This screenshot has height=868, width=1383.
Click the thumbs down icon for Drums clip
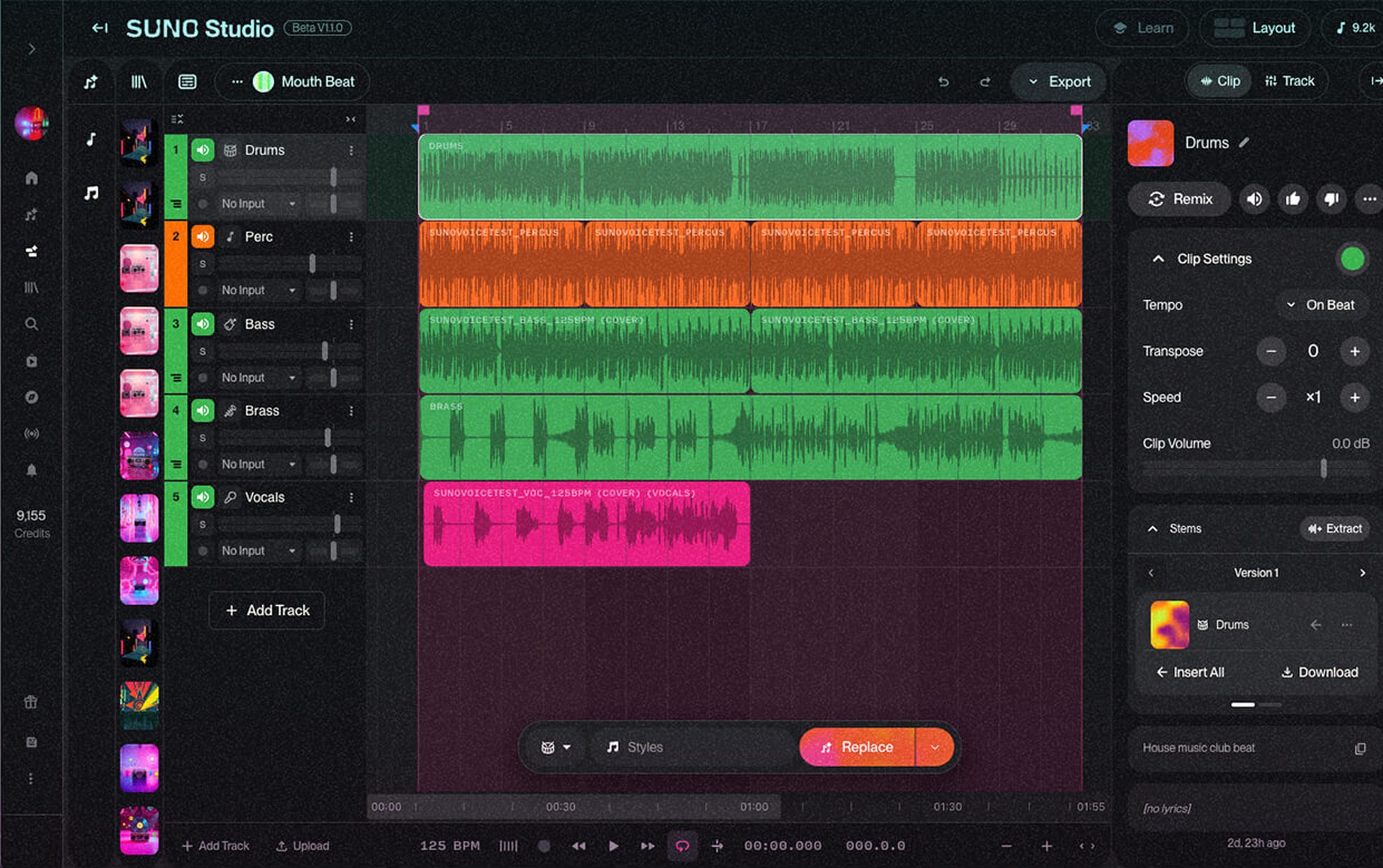(x=1331, y=199)
